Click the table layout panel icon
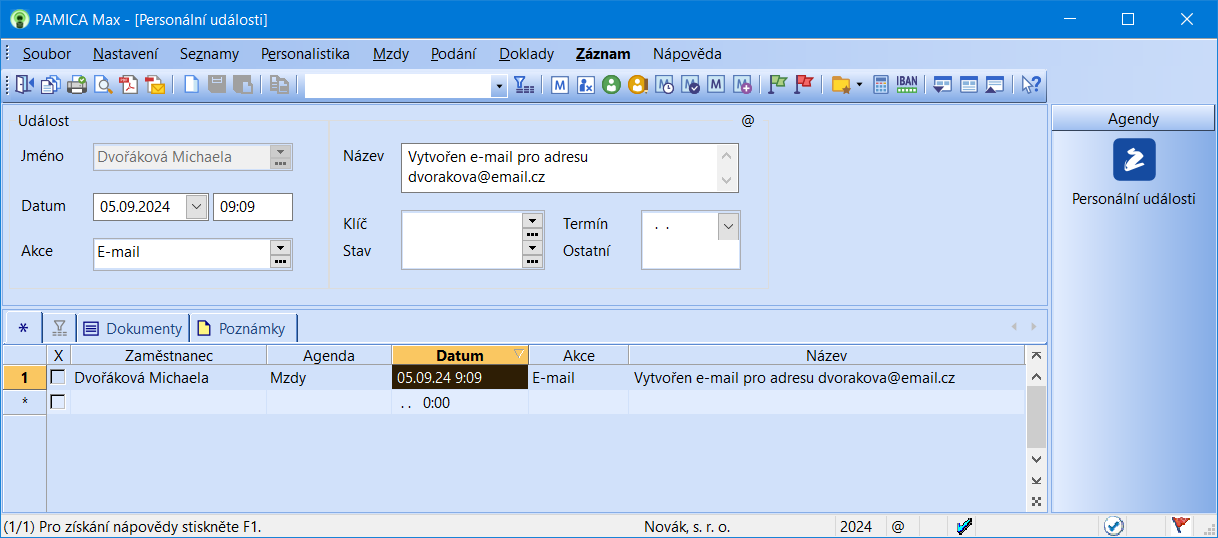 [x=968, y=85]
